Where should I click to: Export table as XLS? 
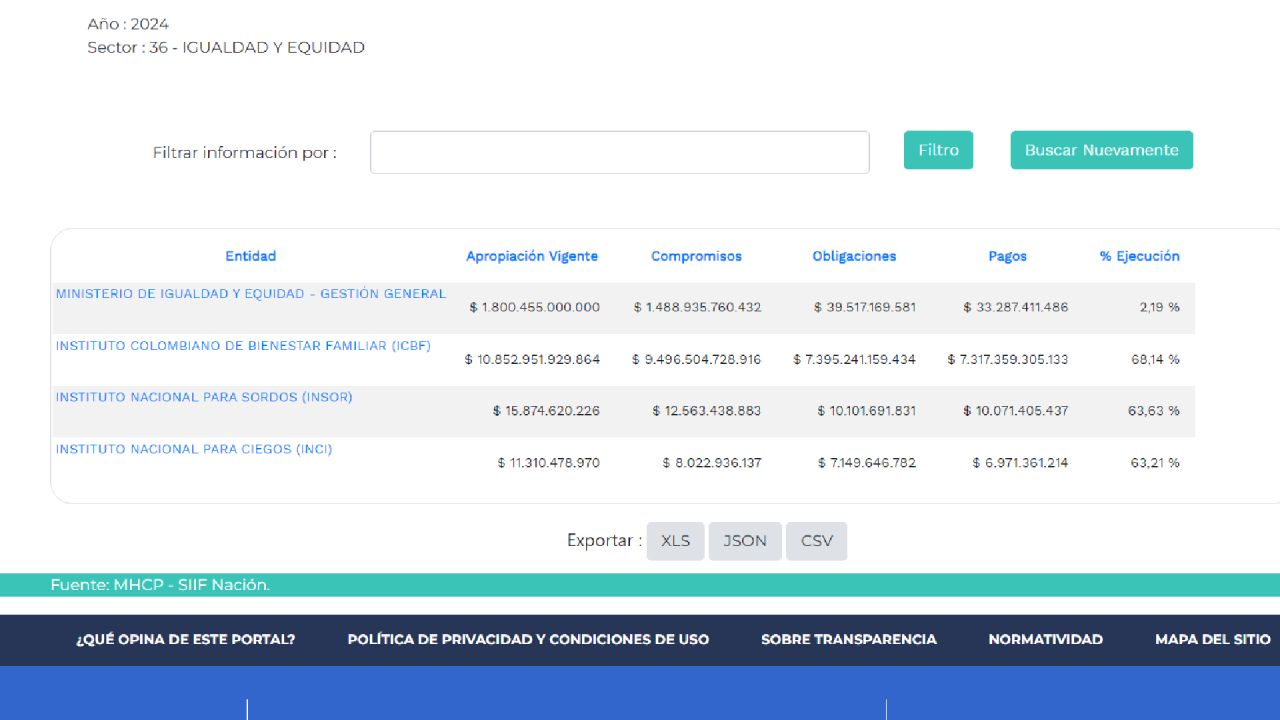tap(676, 541)
